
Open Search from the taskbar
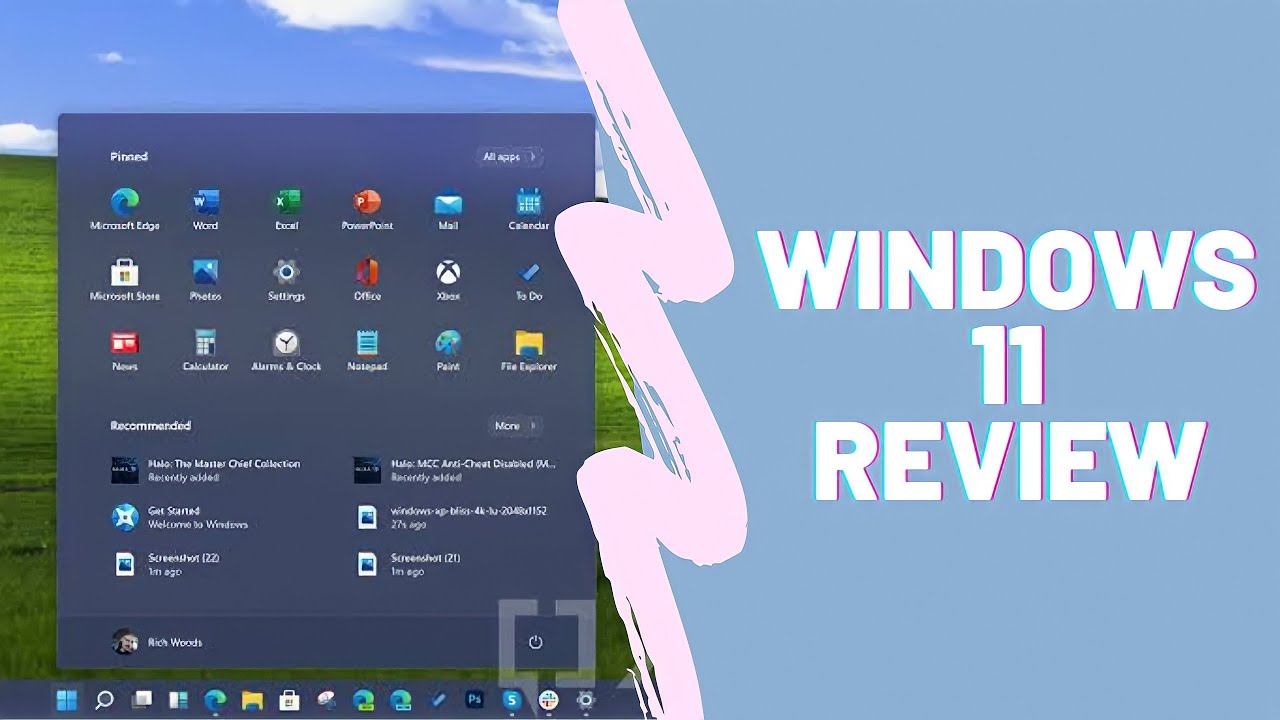(x=104, y=700)
